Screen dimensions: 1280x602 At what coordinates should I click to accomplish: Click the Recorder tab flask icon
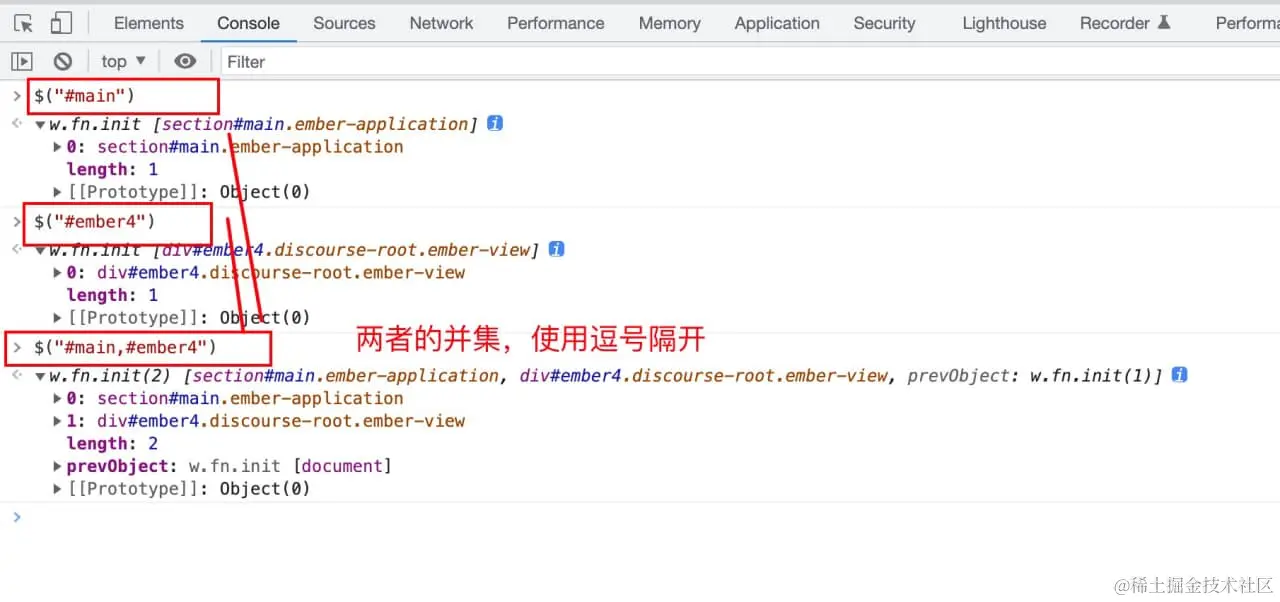click(1163, 22)
